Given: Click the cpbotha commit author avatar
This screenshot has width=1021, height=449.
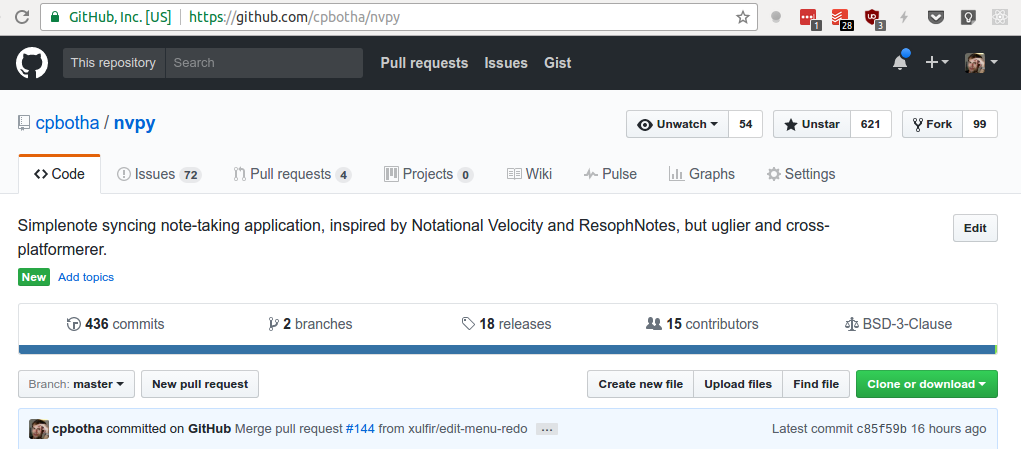Looking at the screenshot, I should pos(39,429).
